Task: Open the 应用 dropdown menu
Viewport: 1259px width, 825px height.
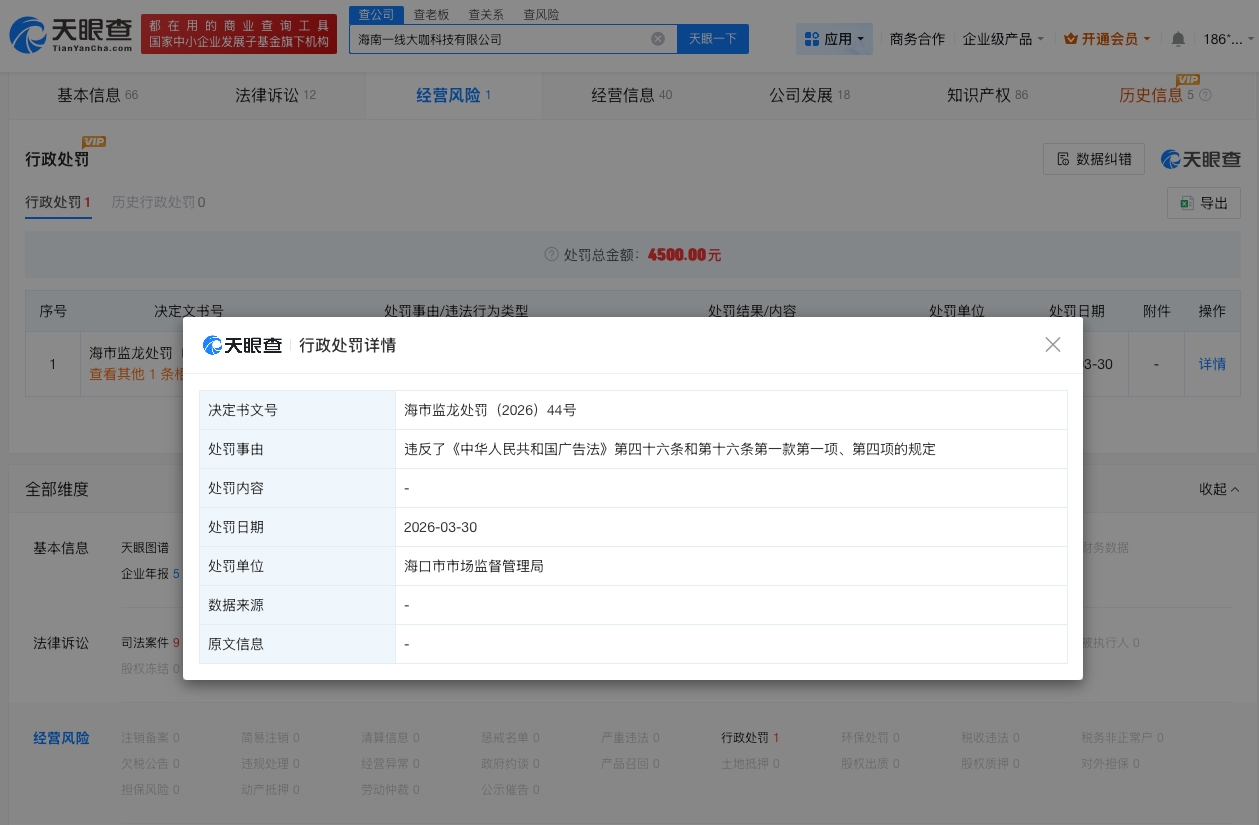Action: coord(835,39)
